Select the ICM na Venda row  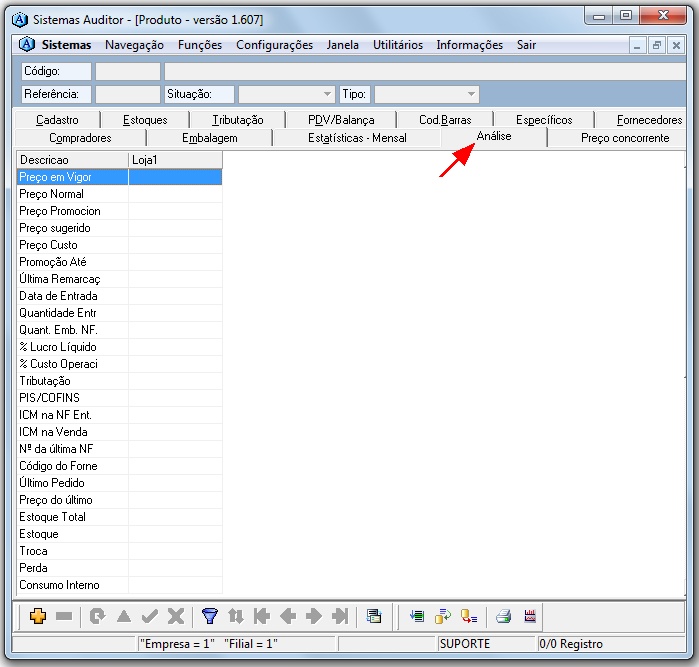(x=119, y=432)
